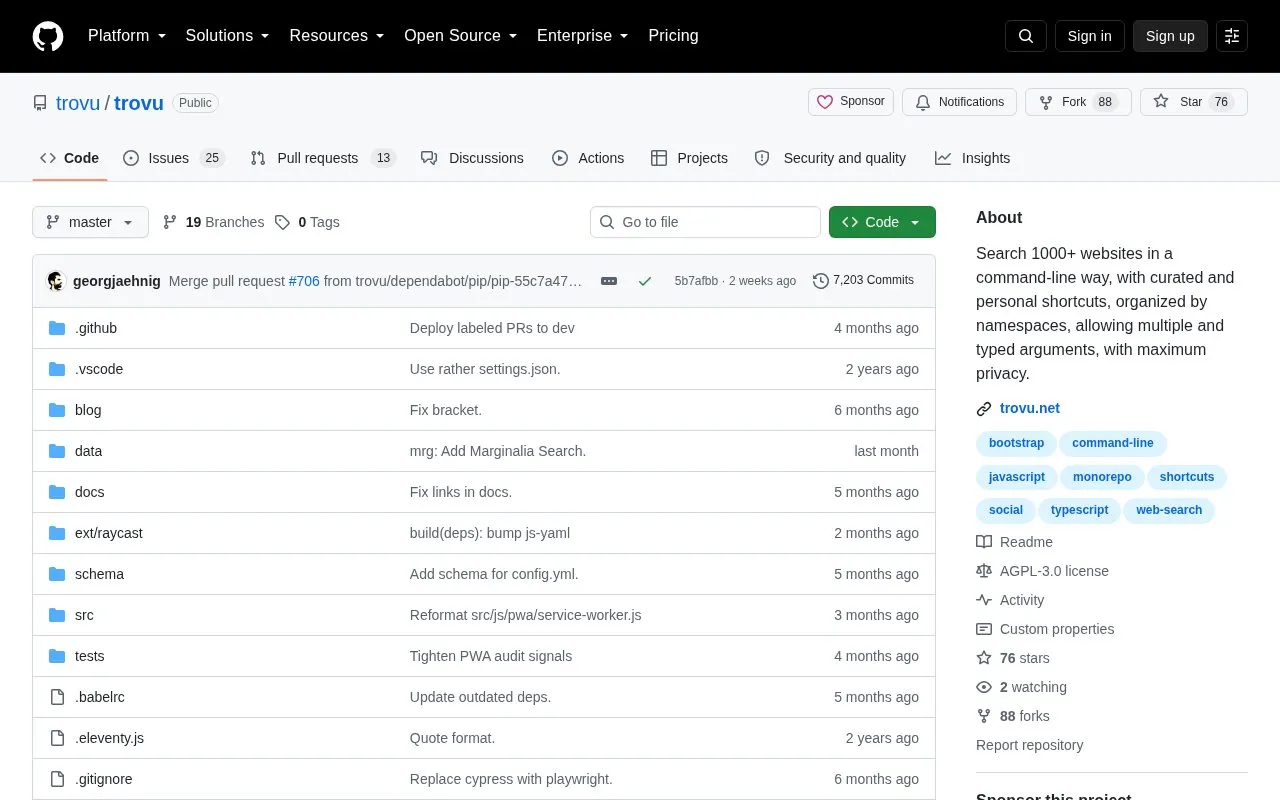
Task: View the green check status icon
Action: tap(645, 281)
